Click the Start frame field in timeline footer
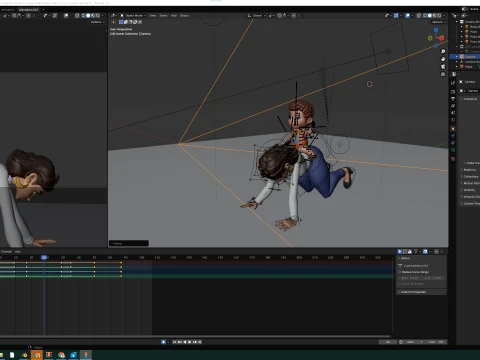This screenshot has width=480, height=360. pos(416,342)
